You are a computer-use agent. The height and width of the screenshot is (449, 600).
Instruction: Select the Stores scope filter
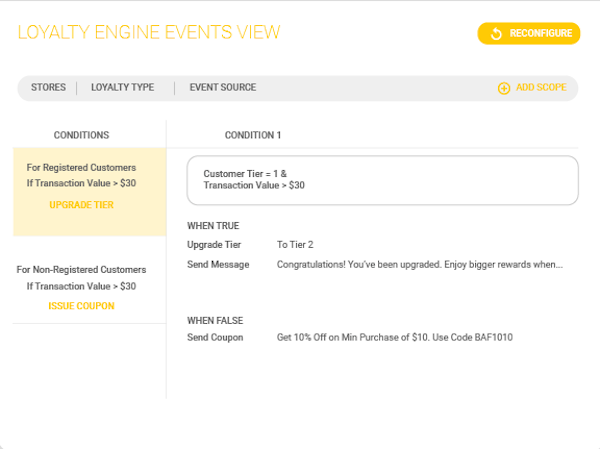coord(48,88)
